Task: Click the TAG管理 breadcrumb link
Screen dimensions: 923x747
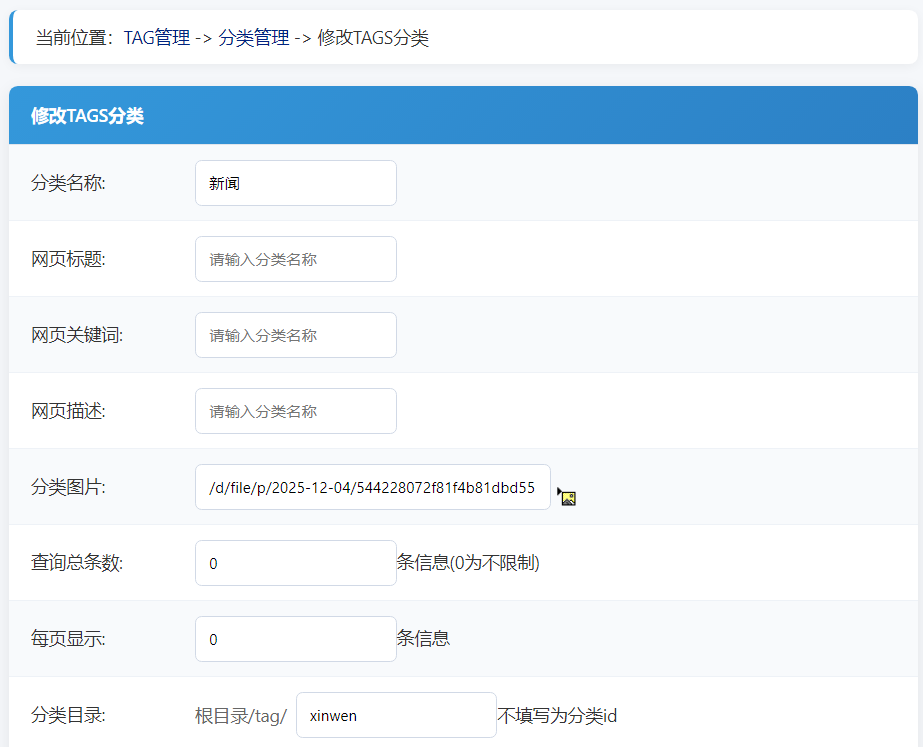Action: [155, 38]
